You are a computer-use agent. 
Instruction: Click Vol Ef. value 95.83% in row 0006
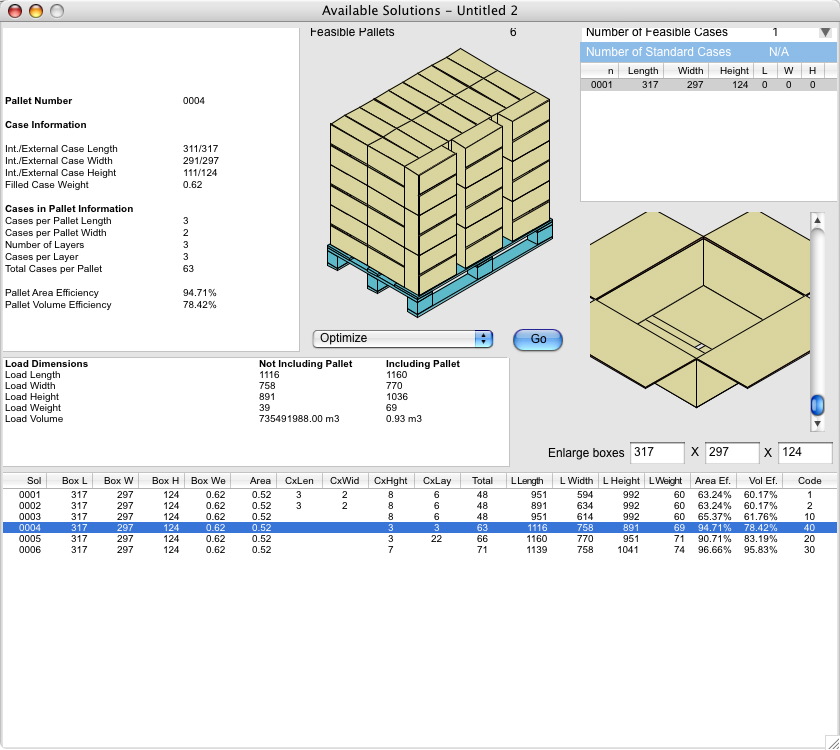point(760,550)
